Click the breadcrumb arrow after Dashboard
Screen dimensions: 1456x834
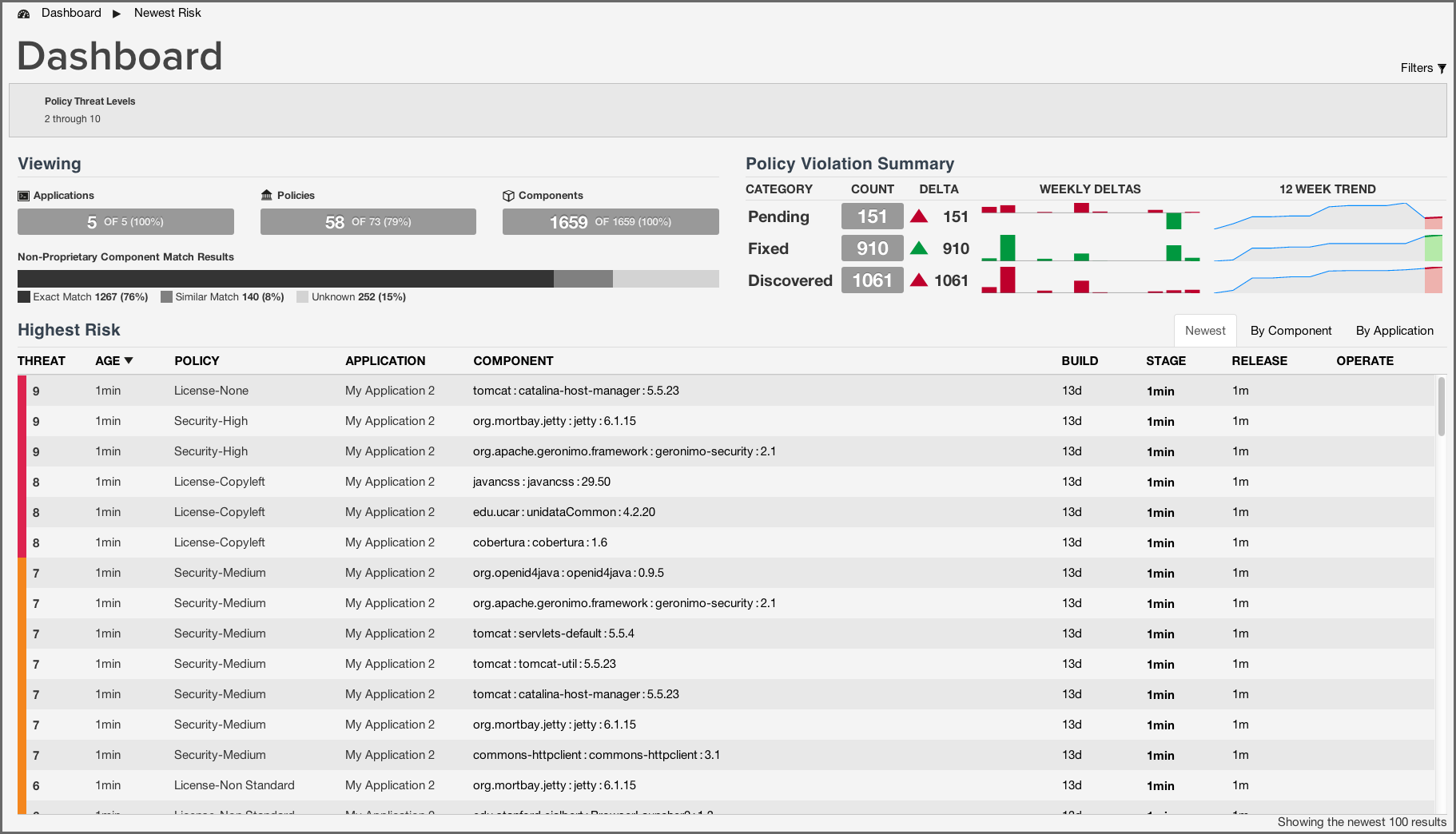[x=117, y=14]
